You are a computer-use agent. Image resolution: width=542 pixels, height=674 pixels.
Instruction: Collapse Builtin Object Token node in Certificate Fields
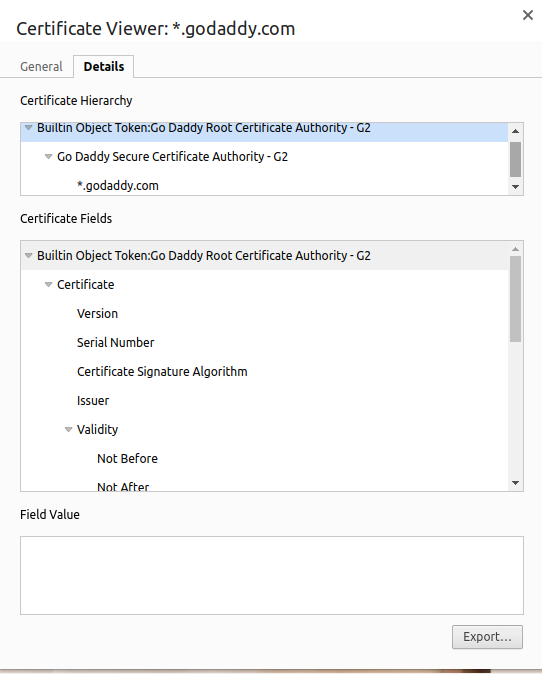click(x=28, y=255)
